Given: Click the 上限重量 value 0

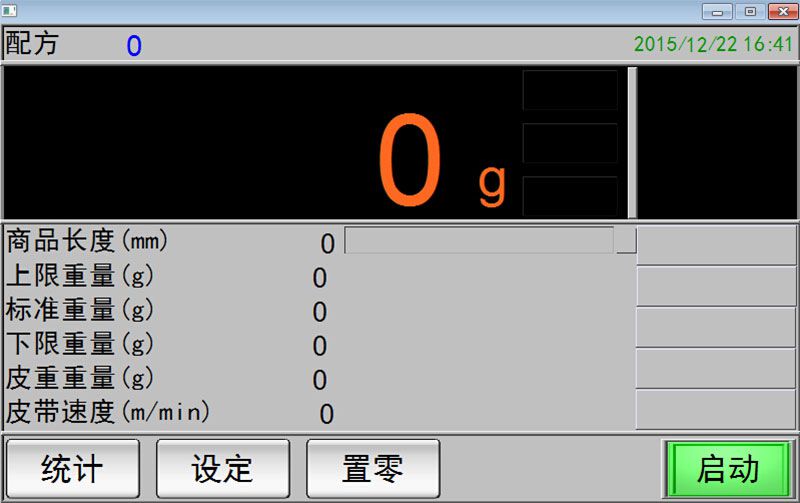Looking at the screenshot, I should (320, 279).
